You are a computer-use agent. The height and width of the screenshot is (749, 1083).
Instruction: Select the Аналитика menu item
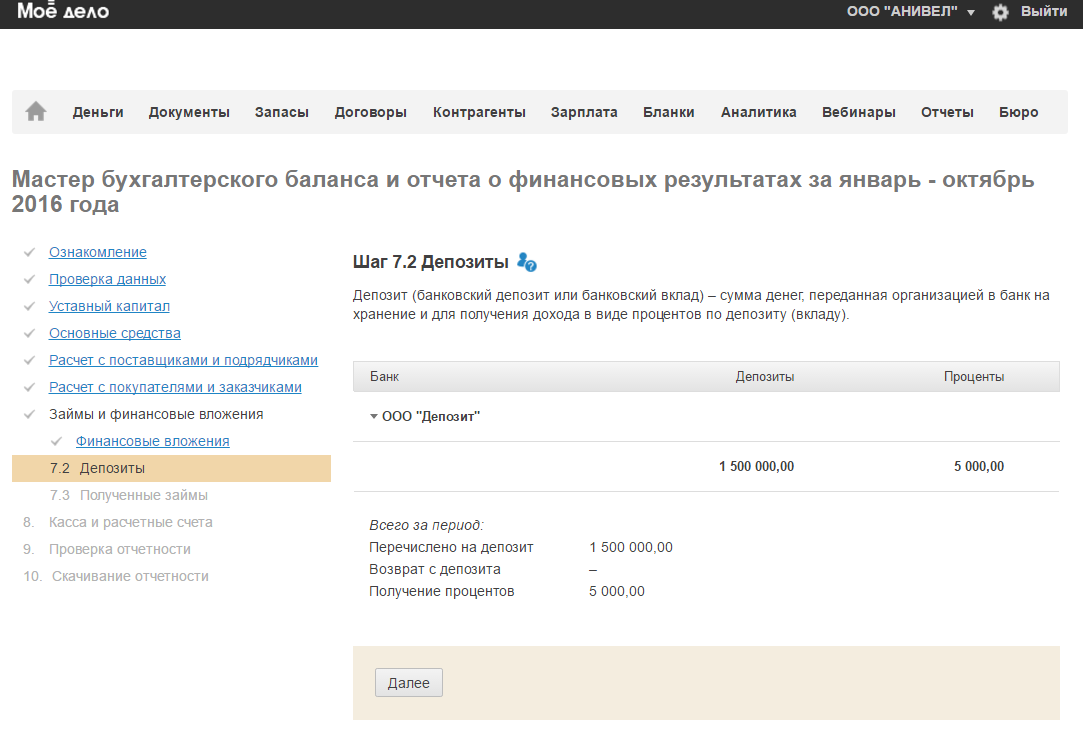click(758, 112)
